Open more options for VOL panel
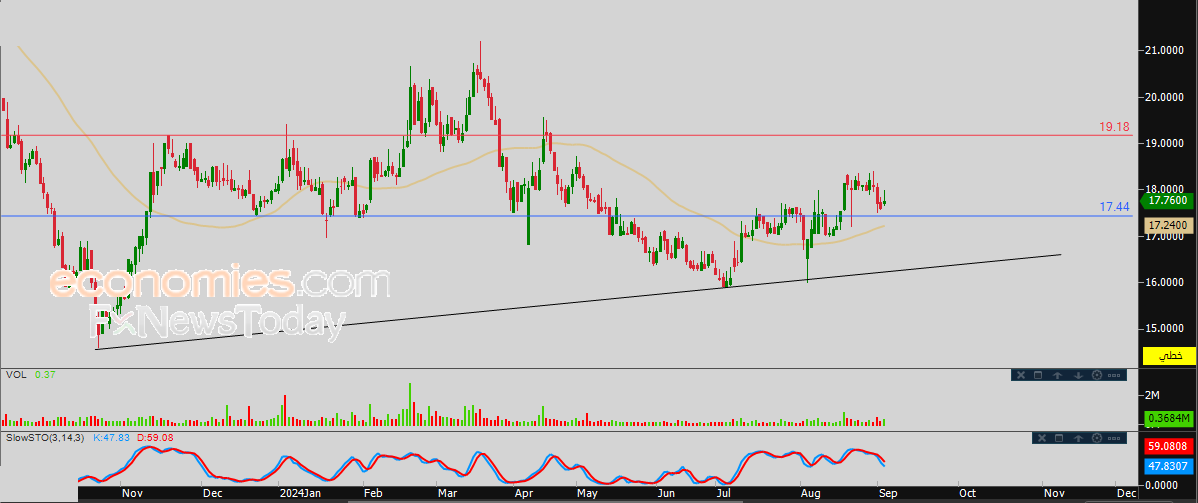1198x503 pixels. 1114,375
